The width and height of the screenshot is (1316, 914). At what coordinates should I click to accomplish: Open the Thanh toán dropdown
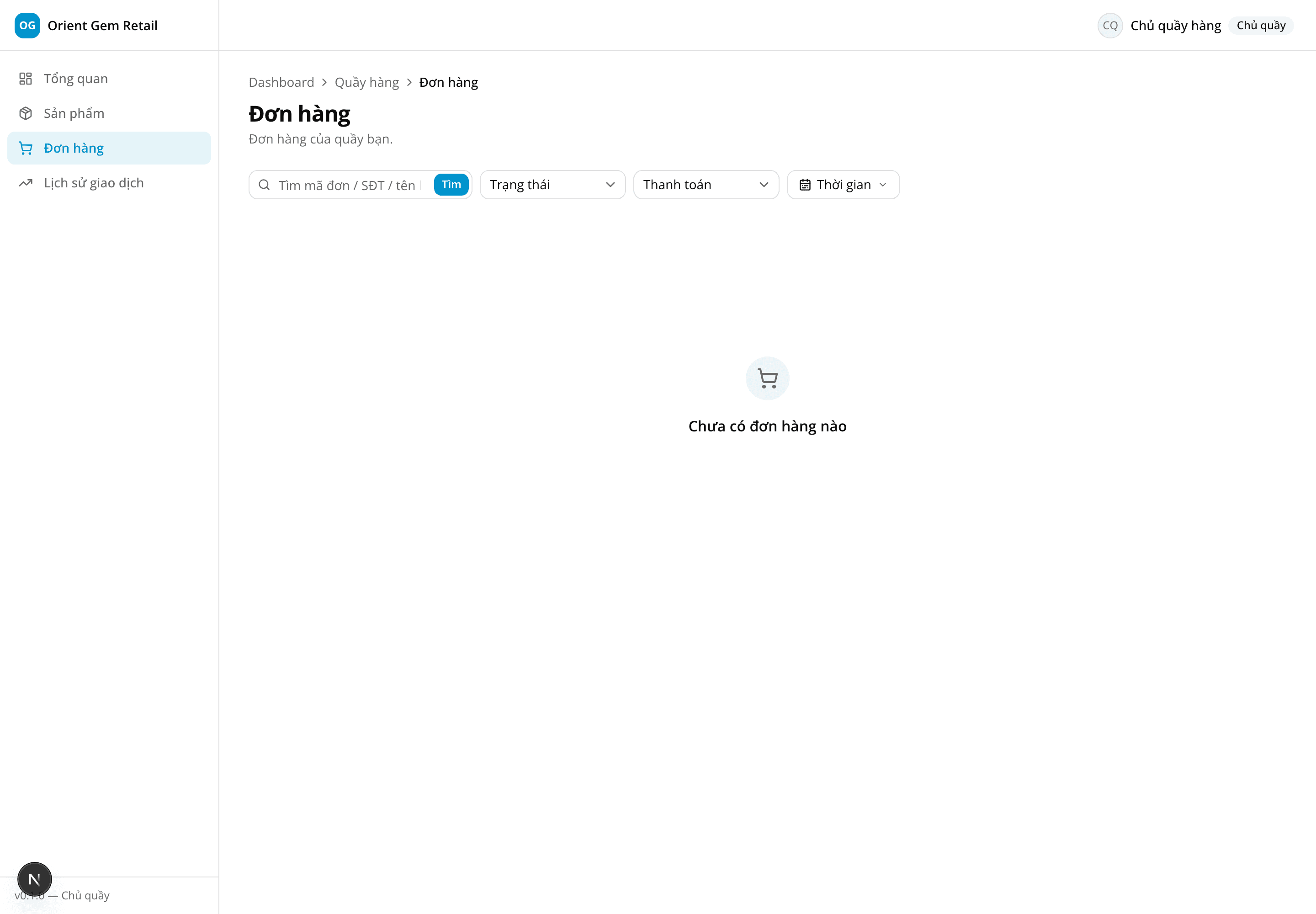pyautogui.click(x=706, y=185)
